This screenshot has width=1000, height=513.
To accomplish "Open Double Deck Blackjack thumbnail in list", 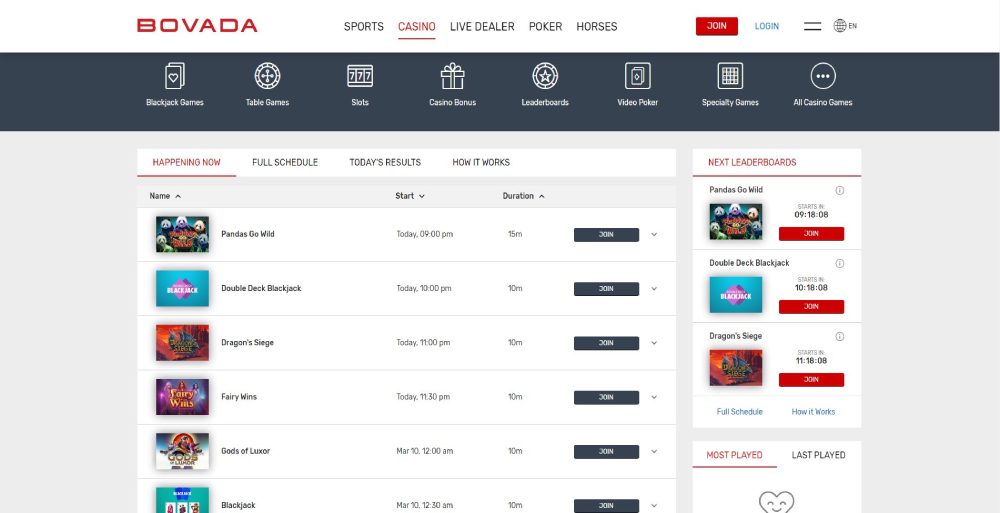I will coord(182,288).
